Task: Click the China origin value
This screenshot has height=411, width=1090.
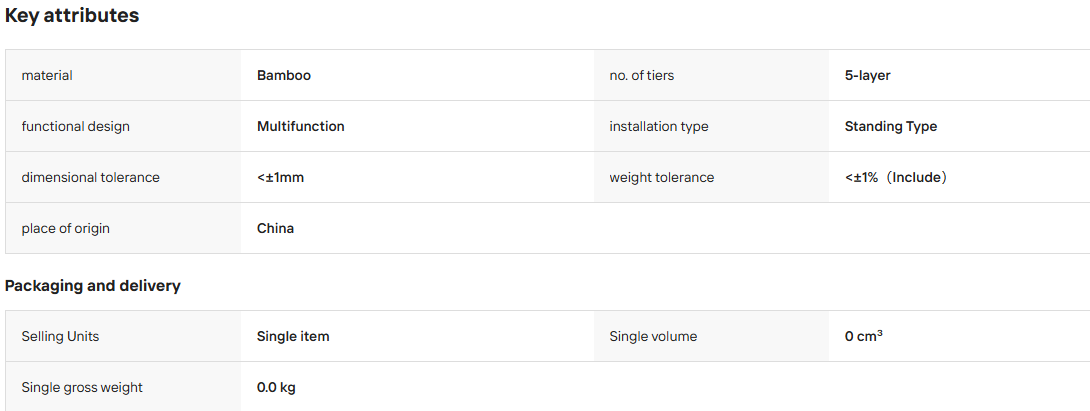Action: pyautogui.click(x=275, y=228)
